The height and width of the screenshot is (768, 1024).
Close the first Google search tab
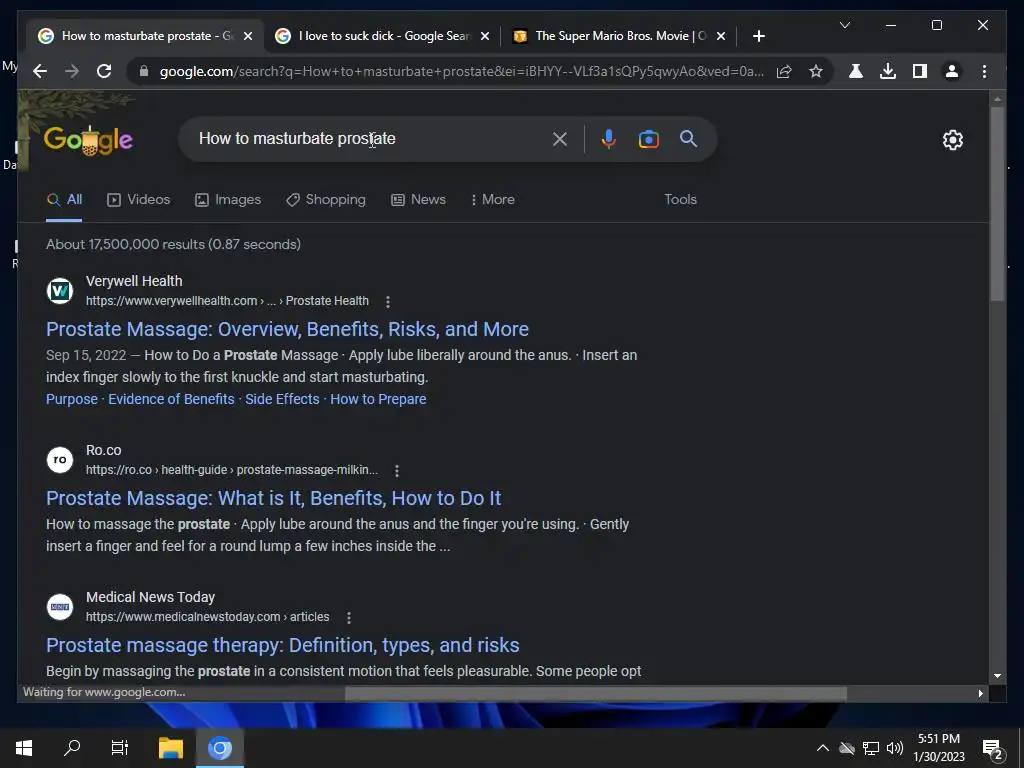click(x=248, y=36)
